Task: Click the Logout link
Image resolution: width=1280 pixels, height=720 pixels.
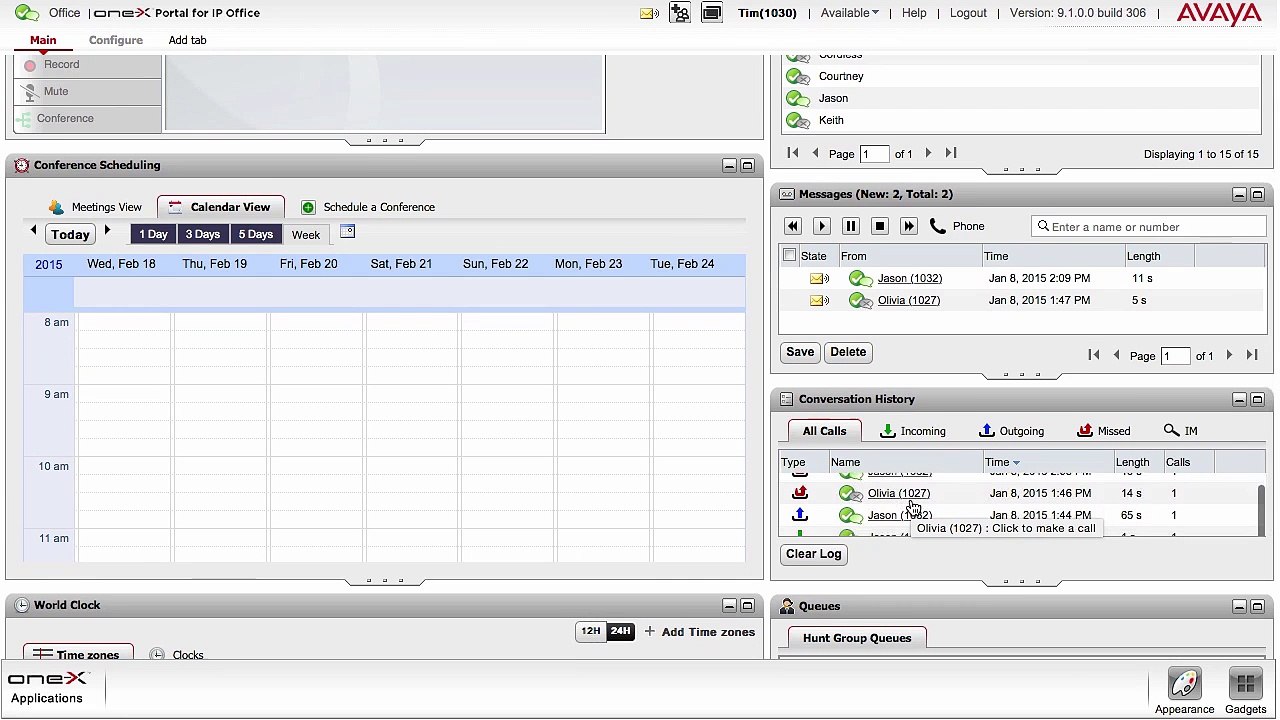Action: tap(968, 13)
